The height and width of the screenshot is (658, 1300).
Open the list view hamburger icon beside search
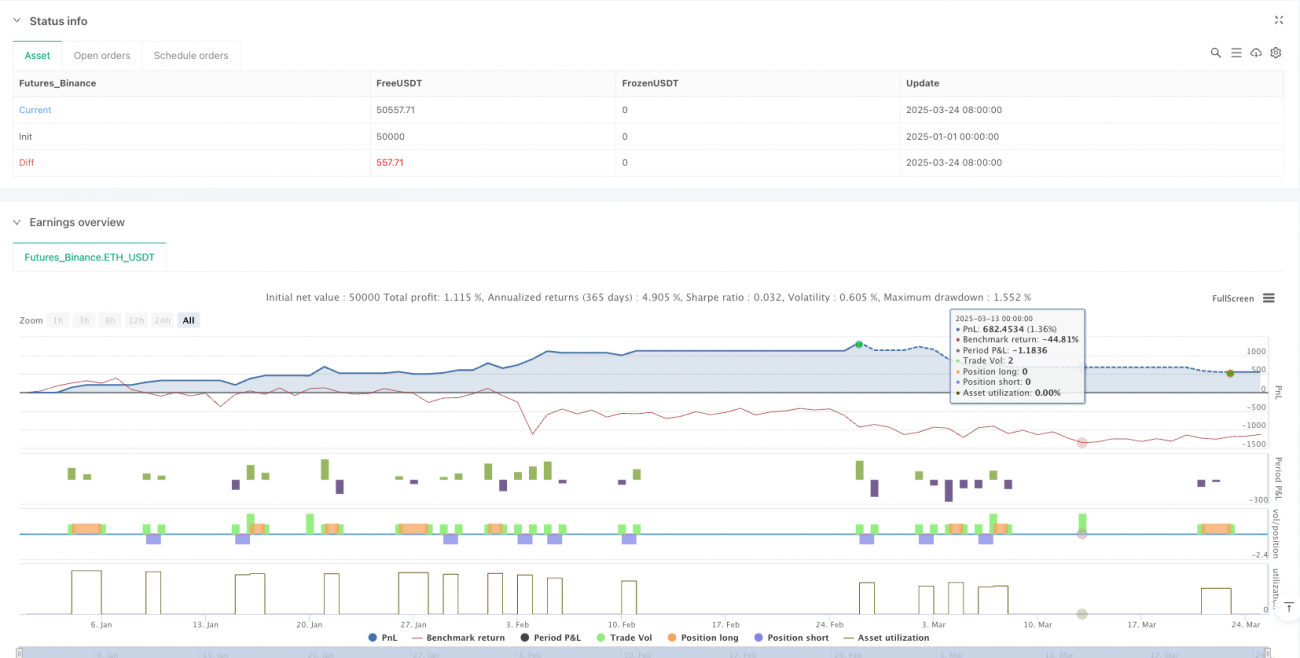[1236, 53]
